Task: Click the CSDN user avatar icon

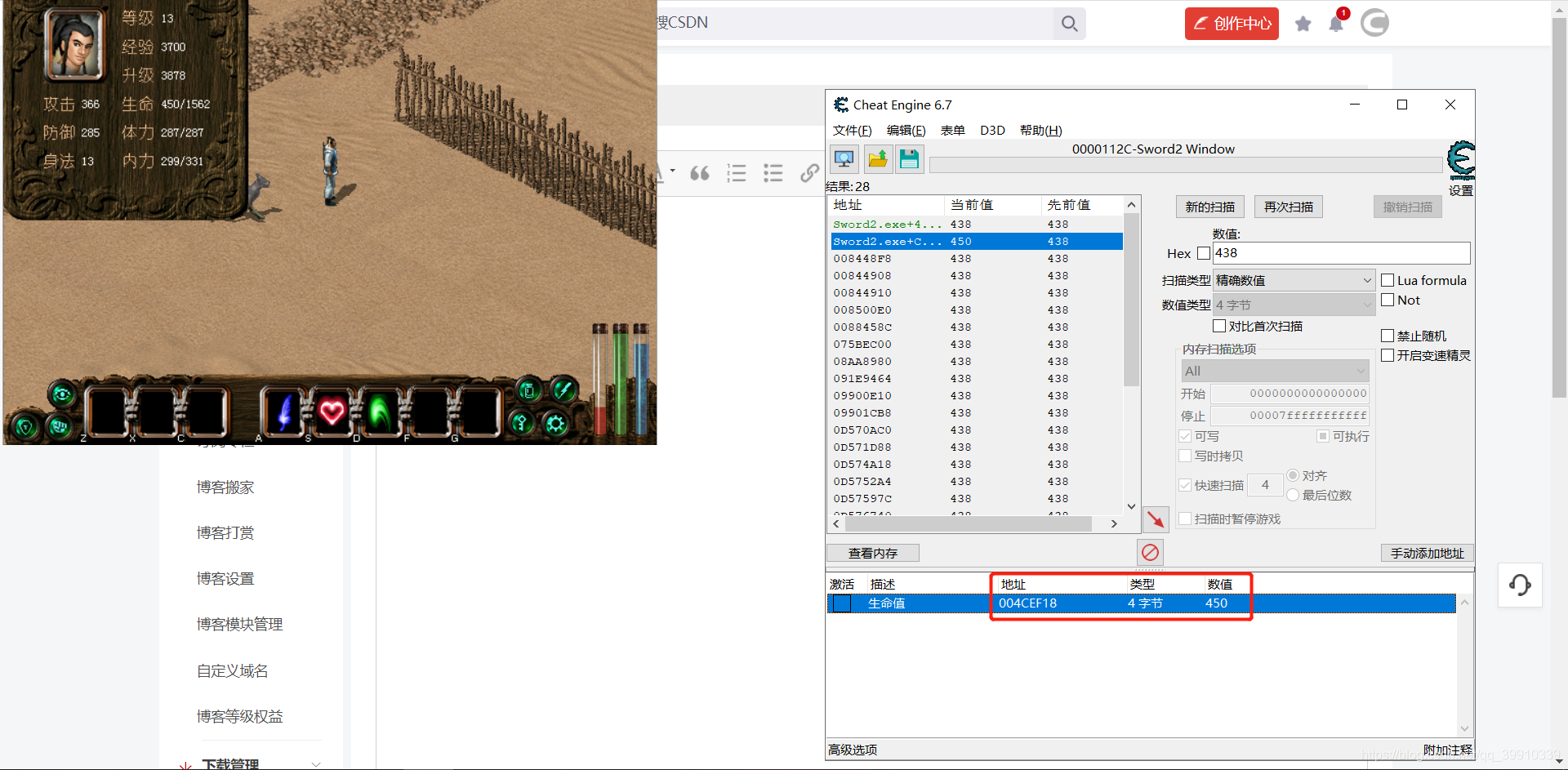Action: coord(1374,23)
